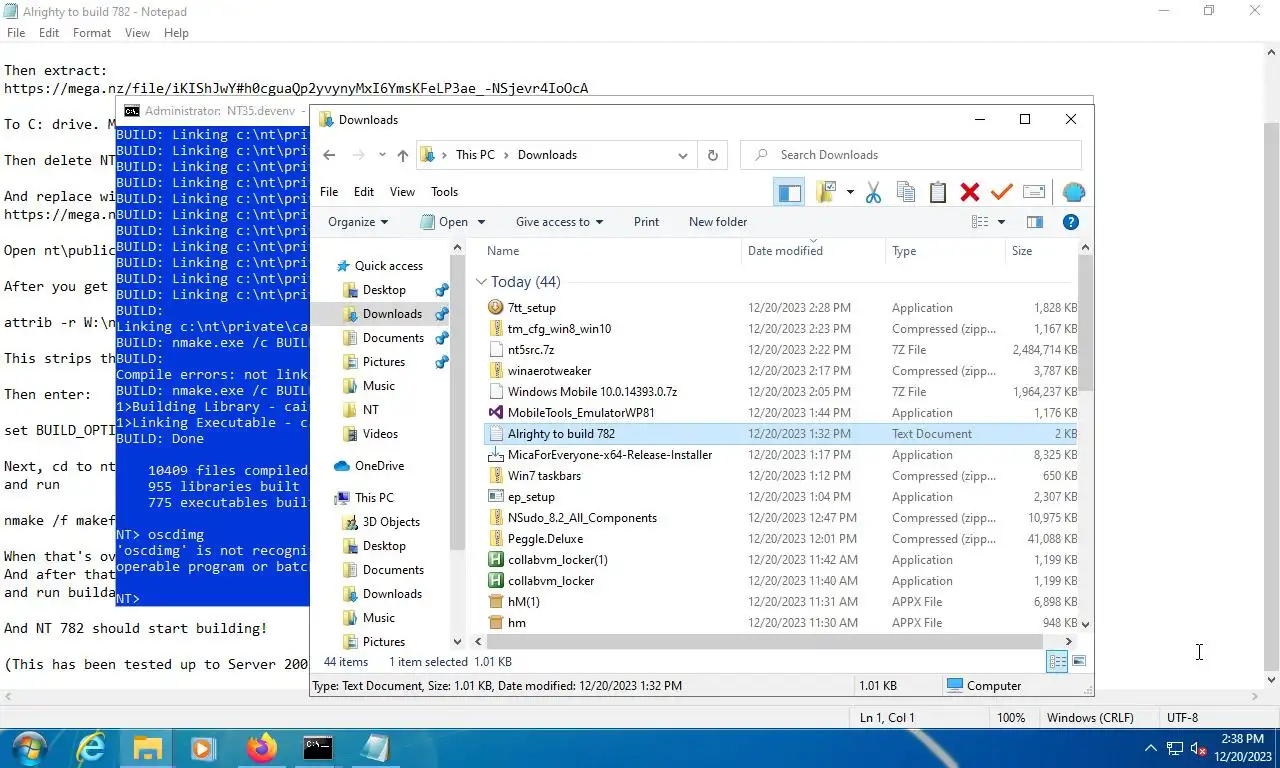
Task: Open Internet Explorer from the taskbar
Action: (91, 748)
